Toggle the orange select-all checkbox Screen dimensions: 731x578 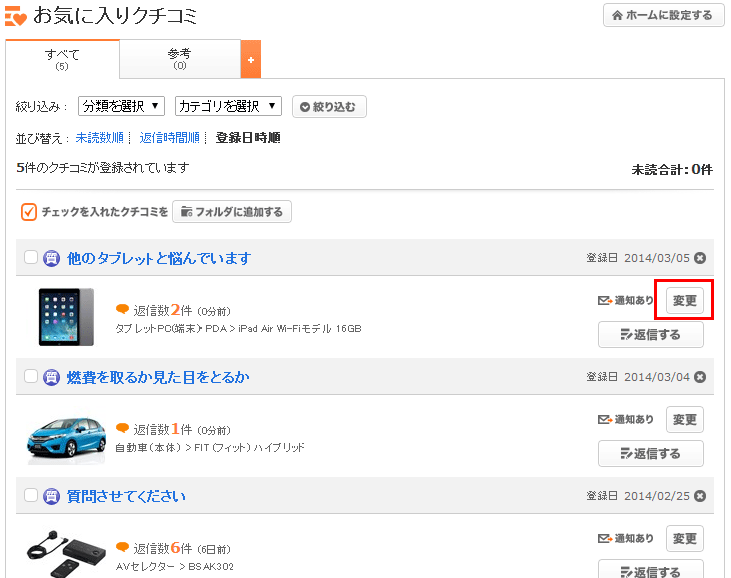coord(29,212)
